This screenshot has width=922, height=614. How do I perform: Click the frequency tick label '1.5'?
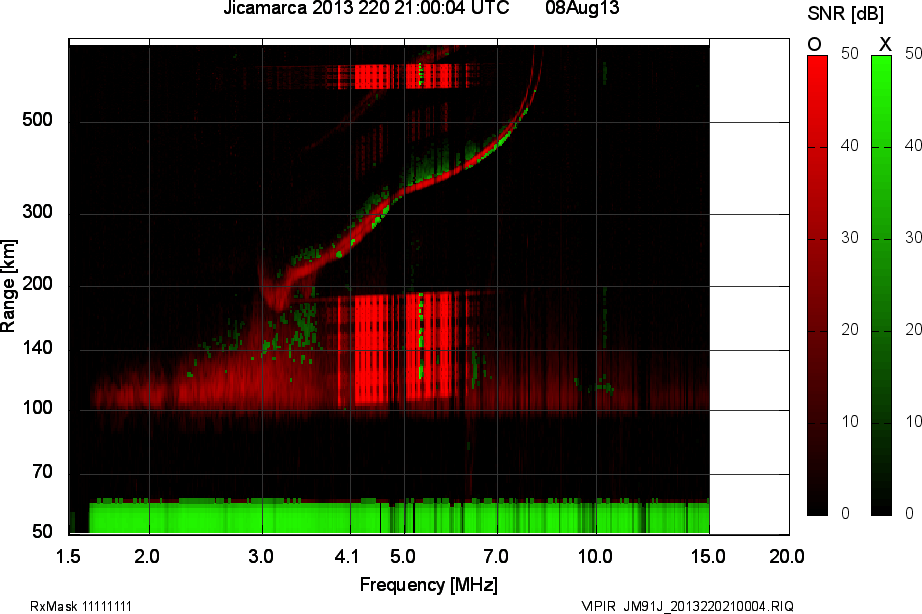point(68,556)
